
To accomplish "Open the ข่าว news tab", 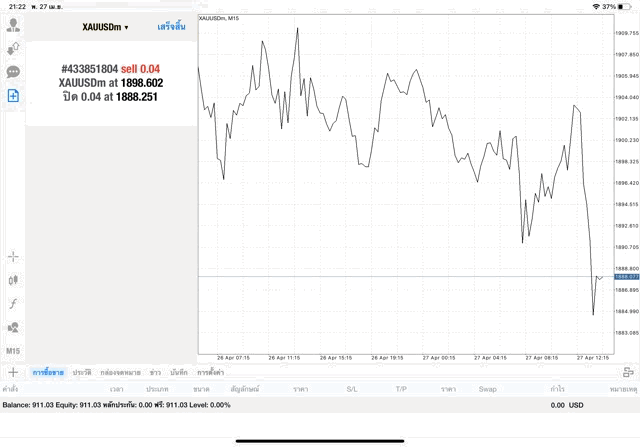I will pos(155,372).
